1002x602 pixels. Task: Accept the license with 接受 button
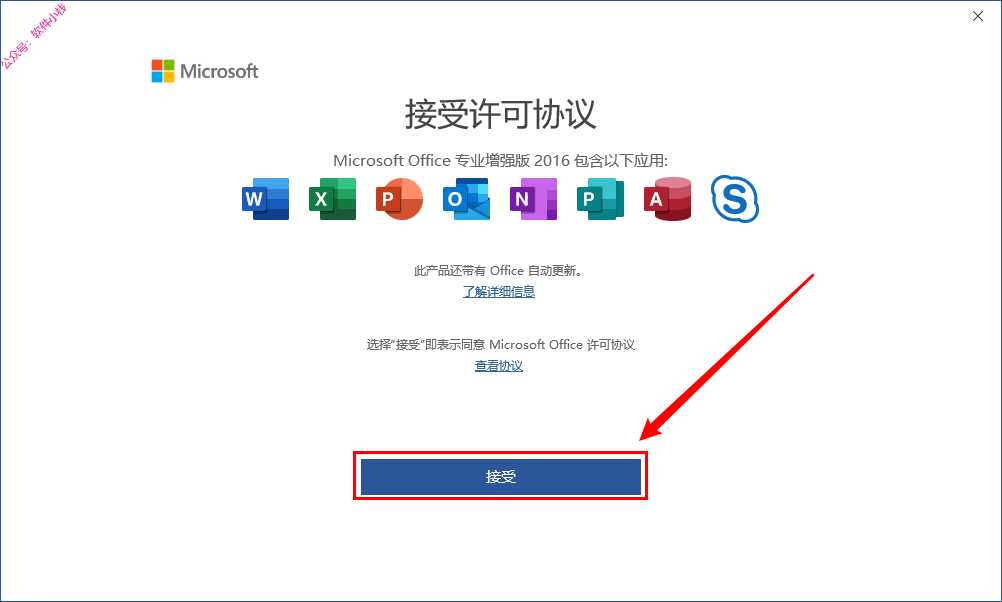501,477
